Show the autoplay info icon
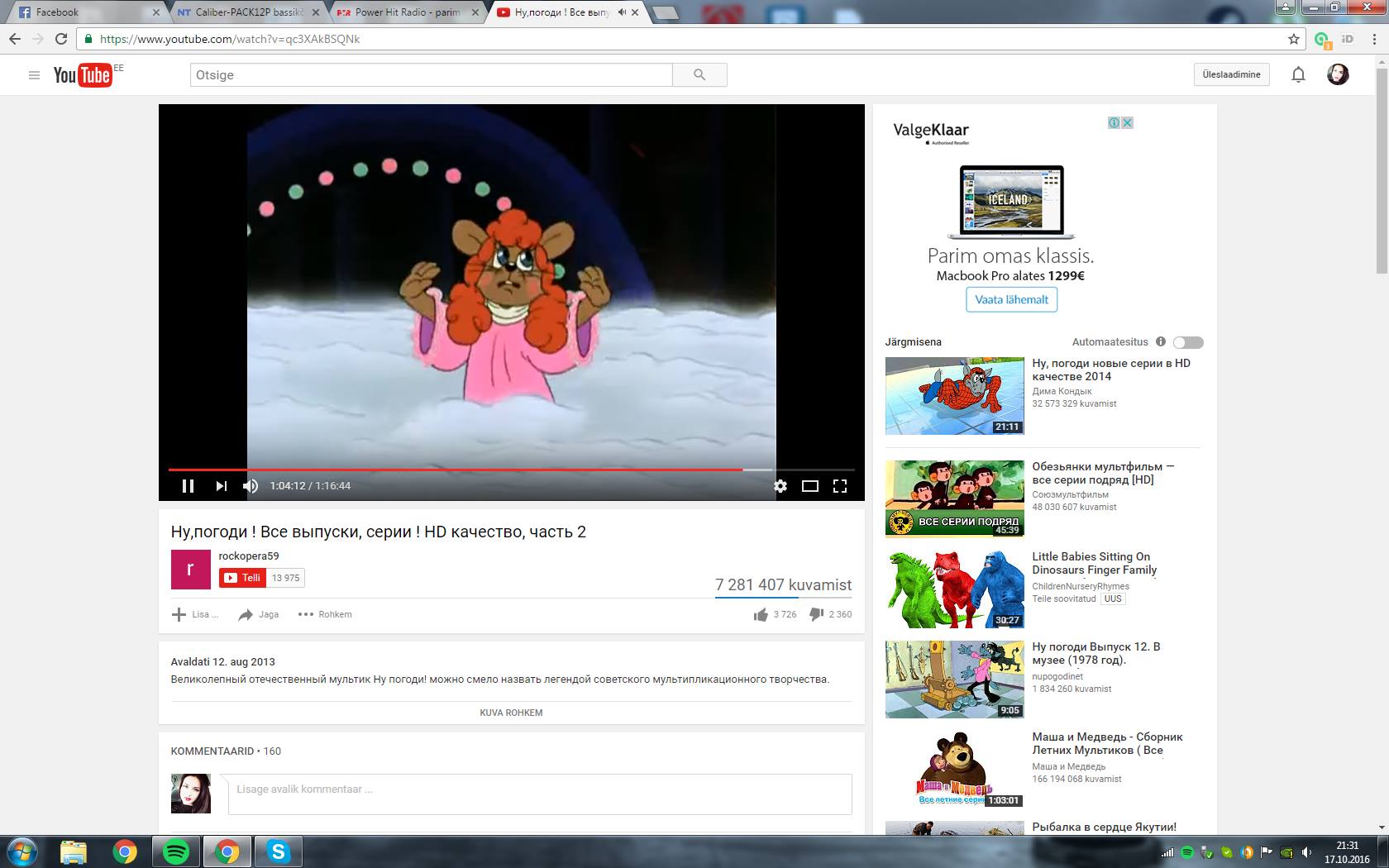 tap(1161, 341)
